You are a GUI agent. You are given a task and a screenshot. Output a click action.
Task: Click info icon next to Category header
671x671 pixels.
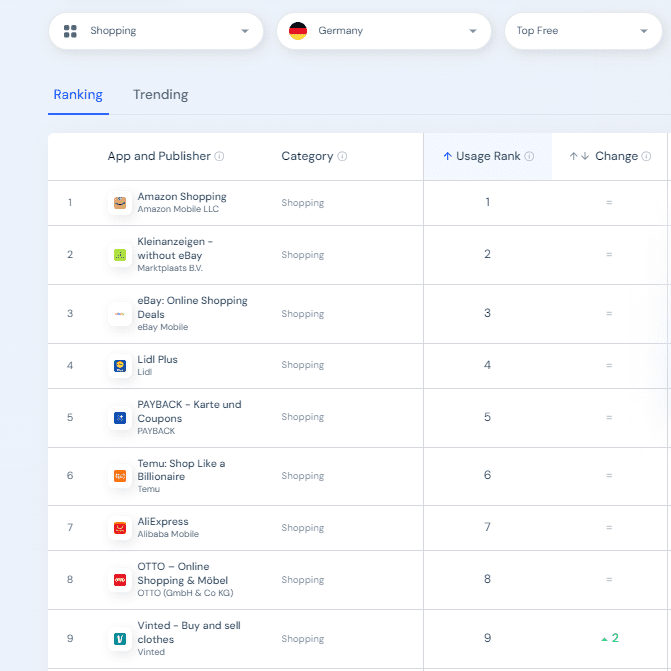[342, 156]
